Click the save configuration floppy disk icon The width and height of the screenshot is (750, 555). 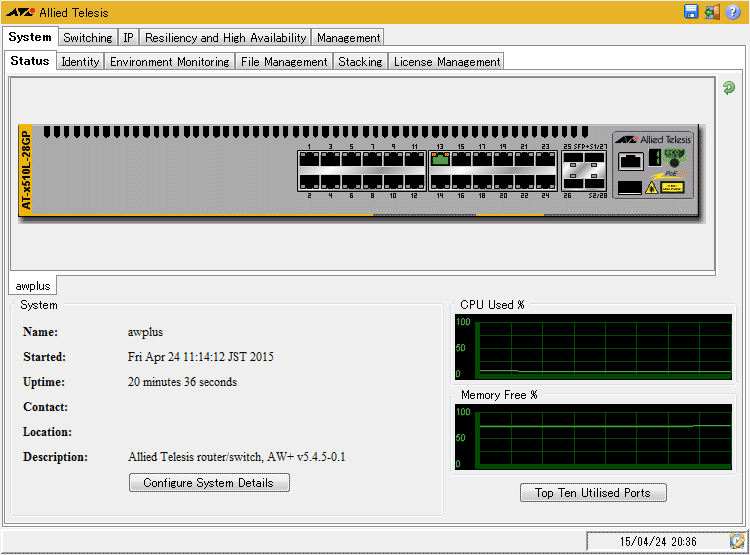(691, 12)
